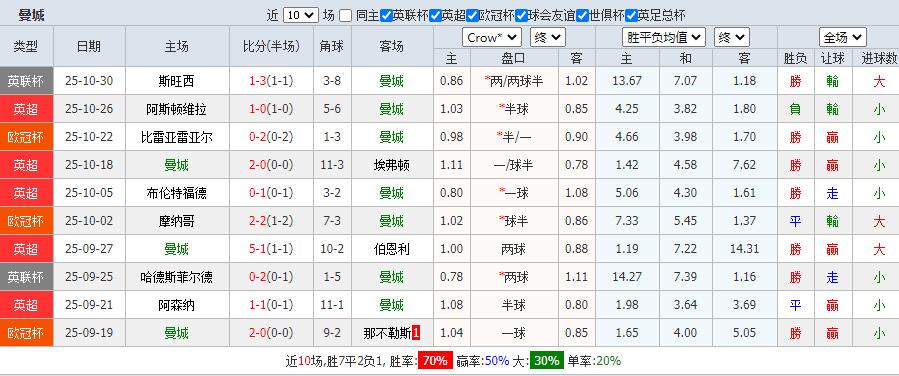Click the 5-1(1-1) score for 伯恩利 match
This screenshot has height=376, width=899.
271,249
